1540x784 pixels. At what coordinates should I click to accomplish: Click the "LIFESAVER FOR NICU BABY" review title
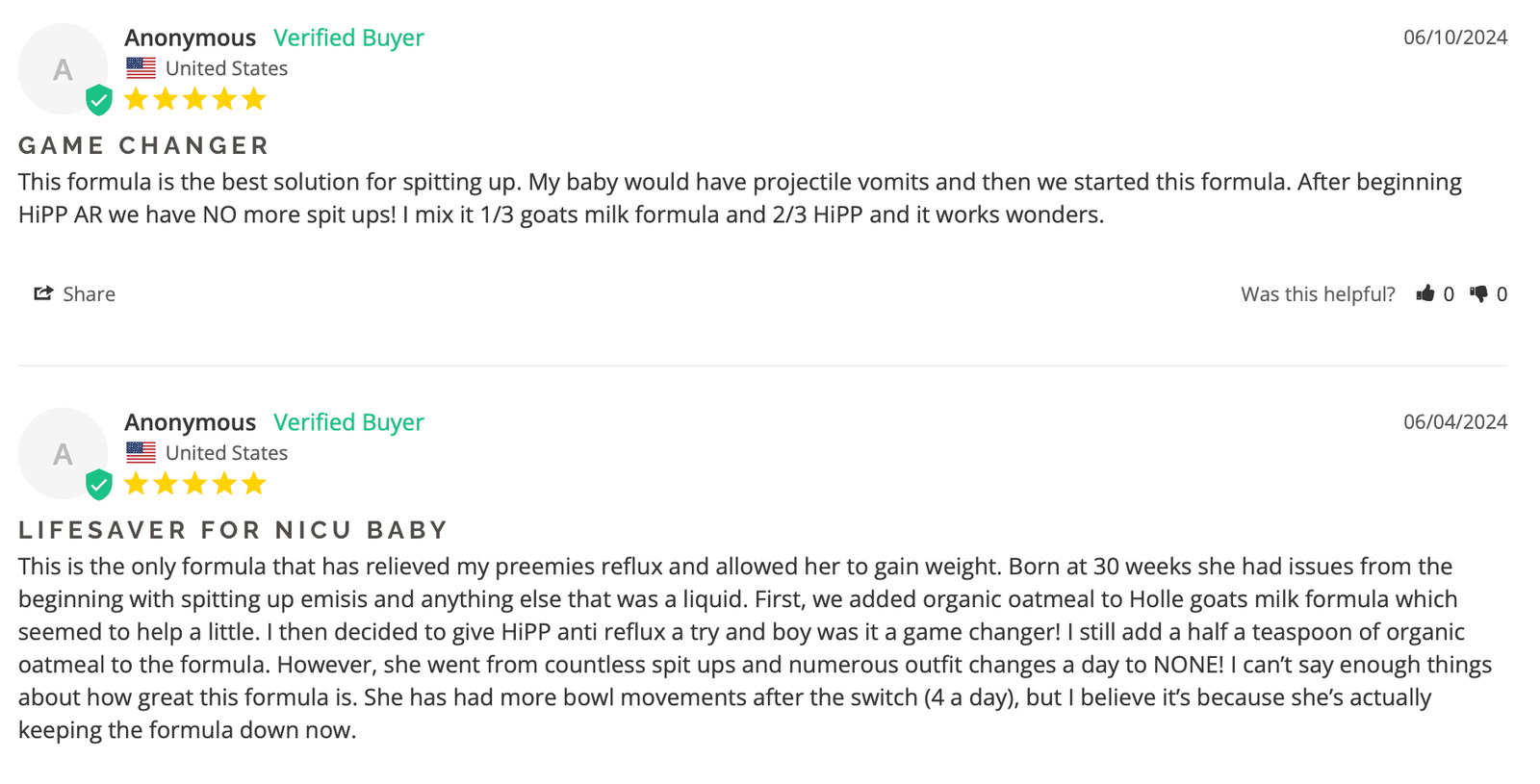click(x=234, y=530)
